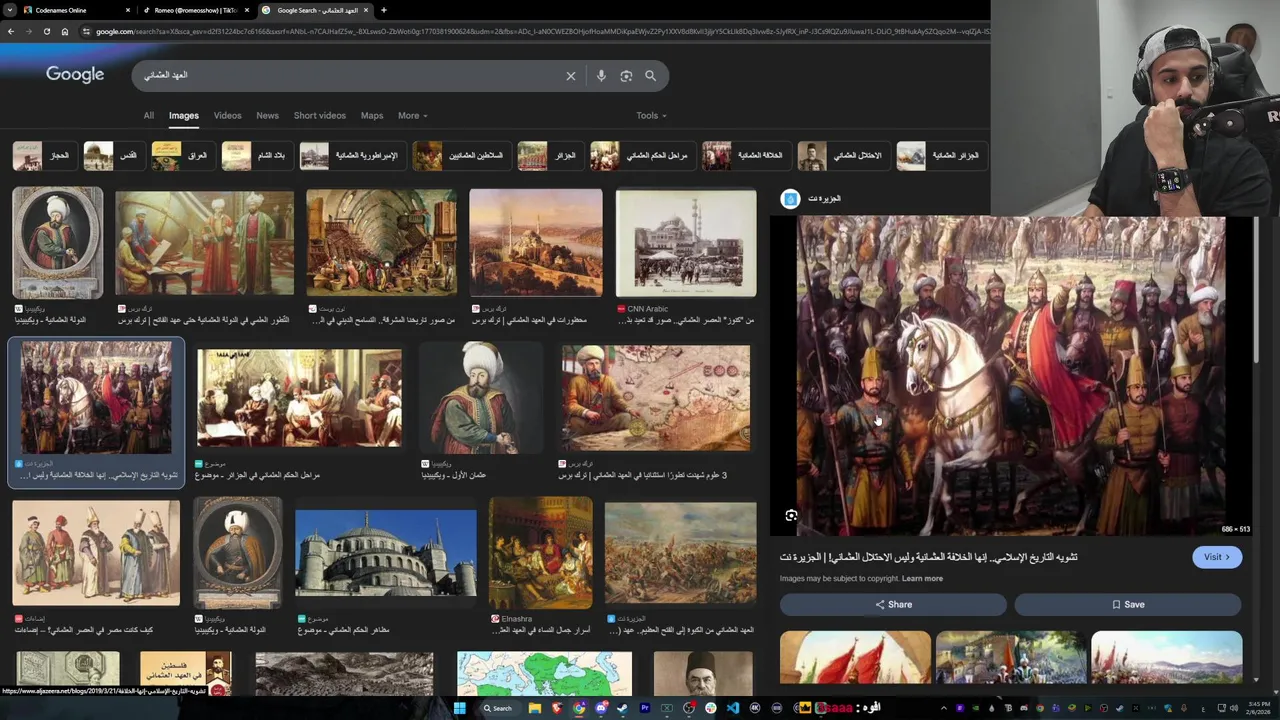This screenshot has width=1280, height=720.
Task: Go back with the browser back arrow
Action: (10, 31)
